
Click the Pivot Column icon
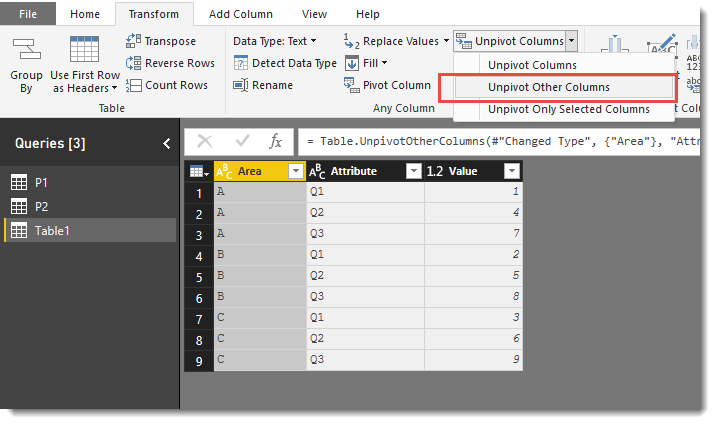tap(352, 85)
